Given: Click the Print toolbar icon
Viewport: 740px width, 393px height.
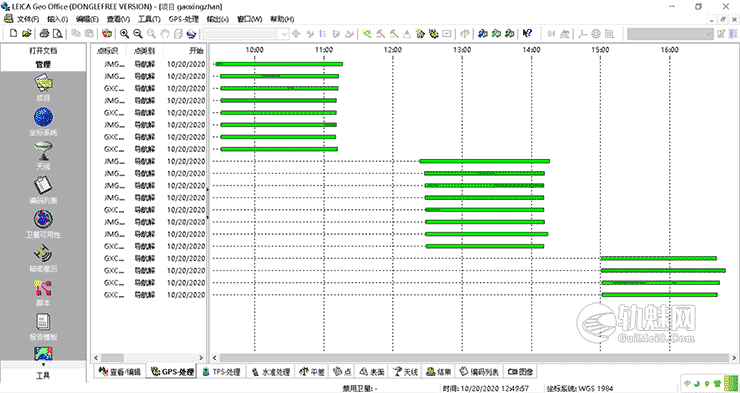Looking at the screenshot, I should [44, 33].
